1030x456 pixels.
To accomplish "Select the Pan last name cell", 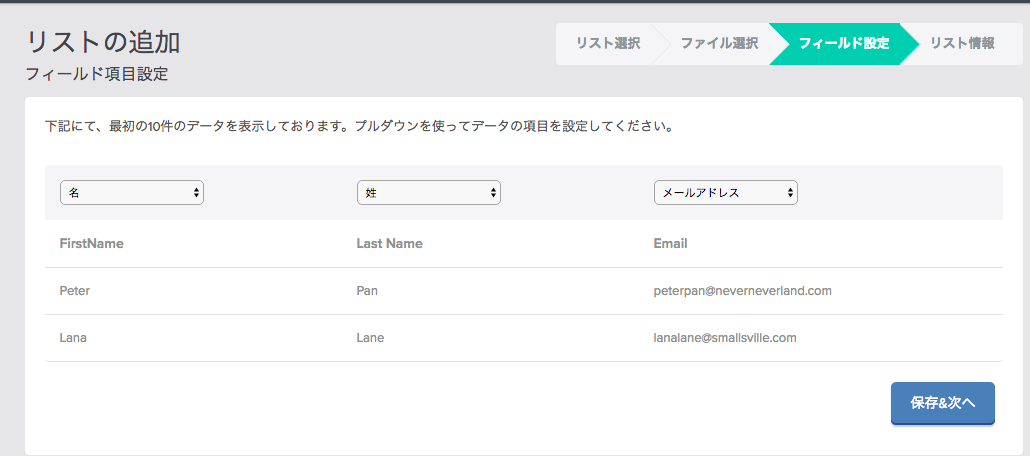I will [367, 290].
